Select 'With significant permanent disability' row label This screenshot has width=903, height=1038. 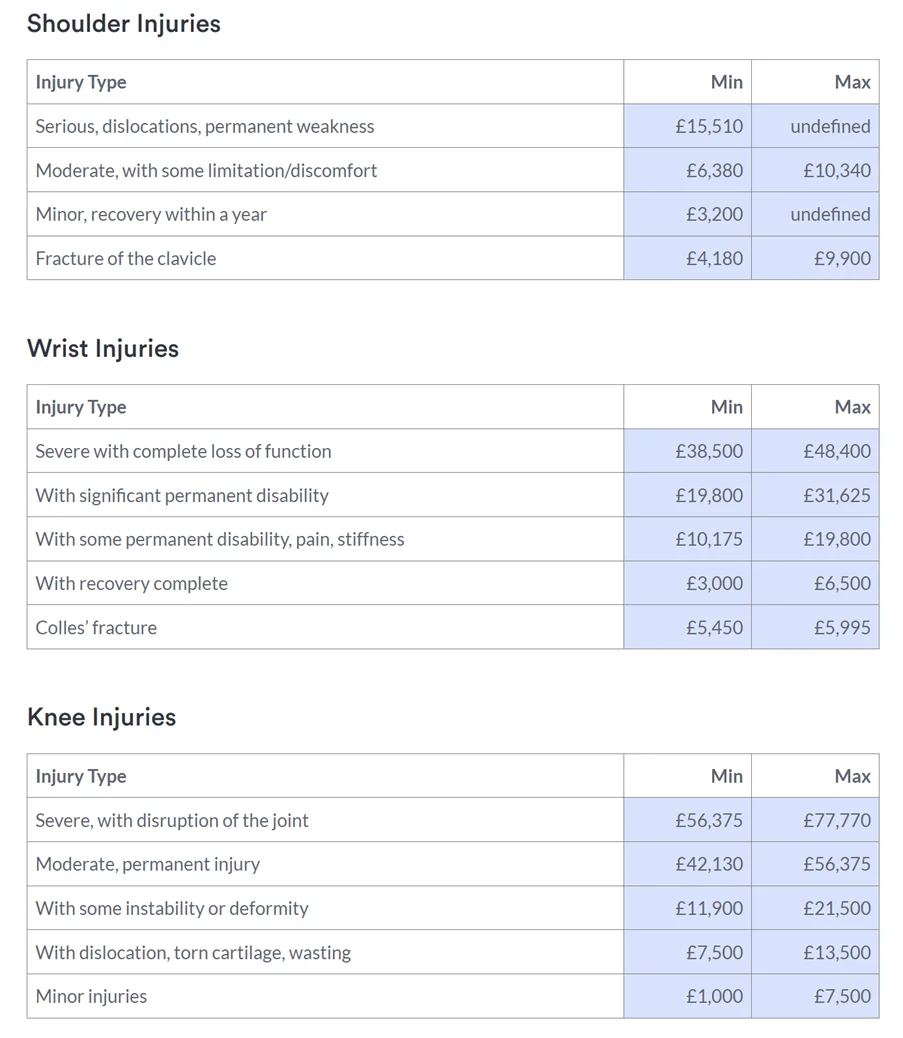182,496
